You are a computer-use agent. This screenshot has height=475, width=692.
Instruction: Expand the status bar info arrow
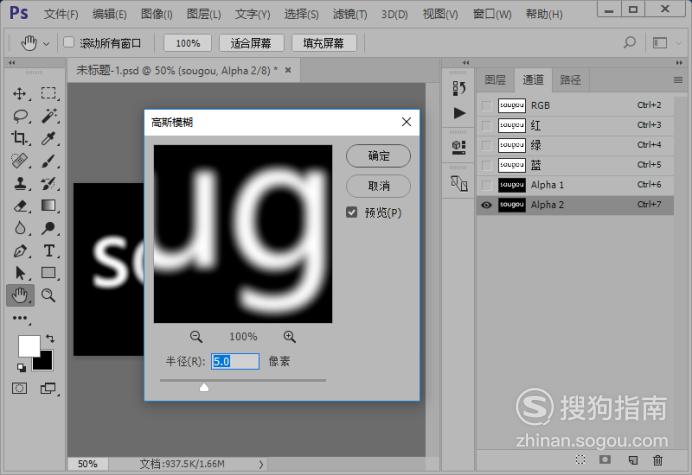pyautogui.click(x=261, y=464)
